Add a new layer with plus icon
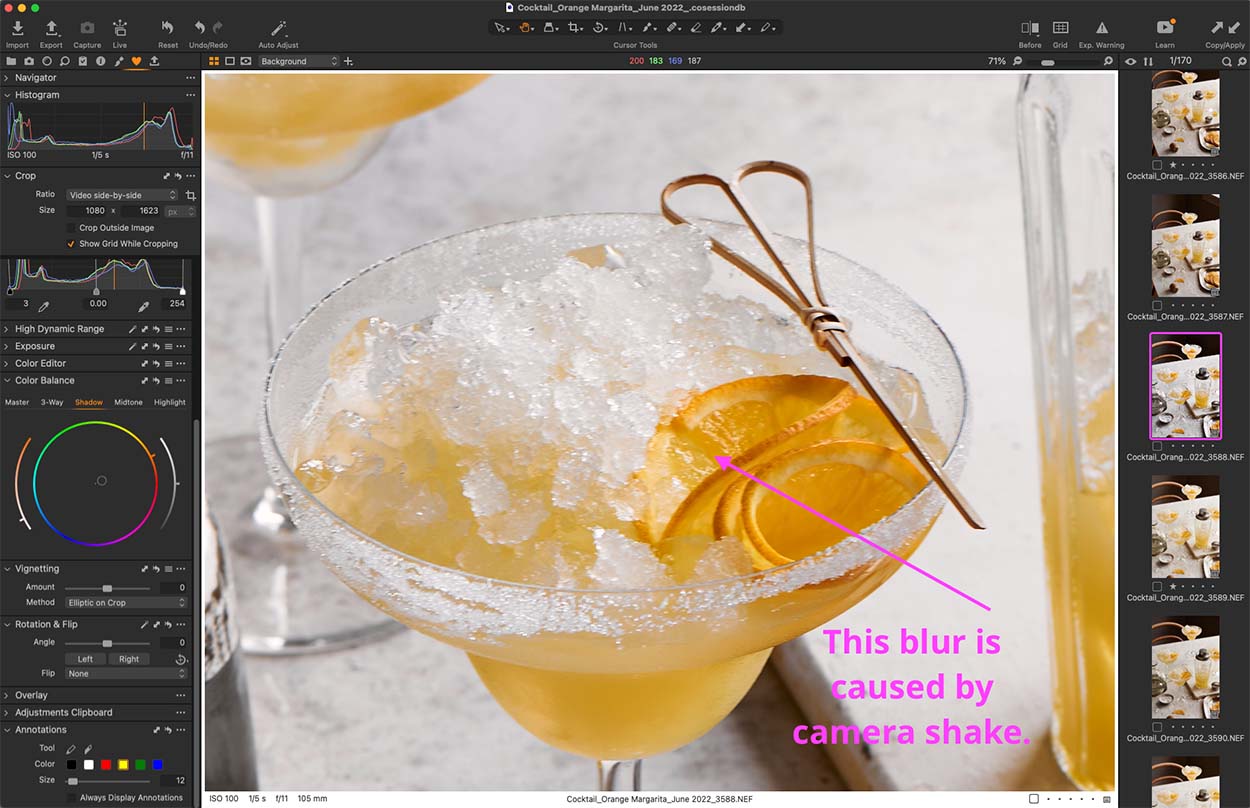Screen dimensions: 1250x808 click(x=348, y=61)
